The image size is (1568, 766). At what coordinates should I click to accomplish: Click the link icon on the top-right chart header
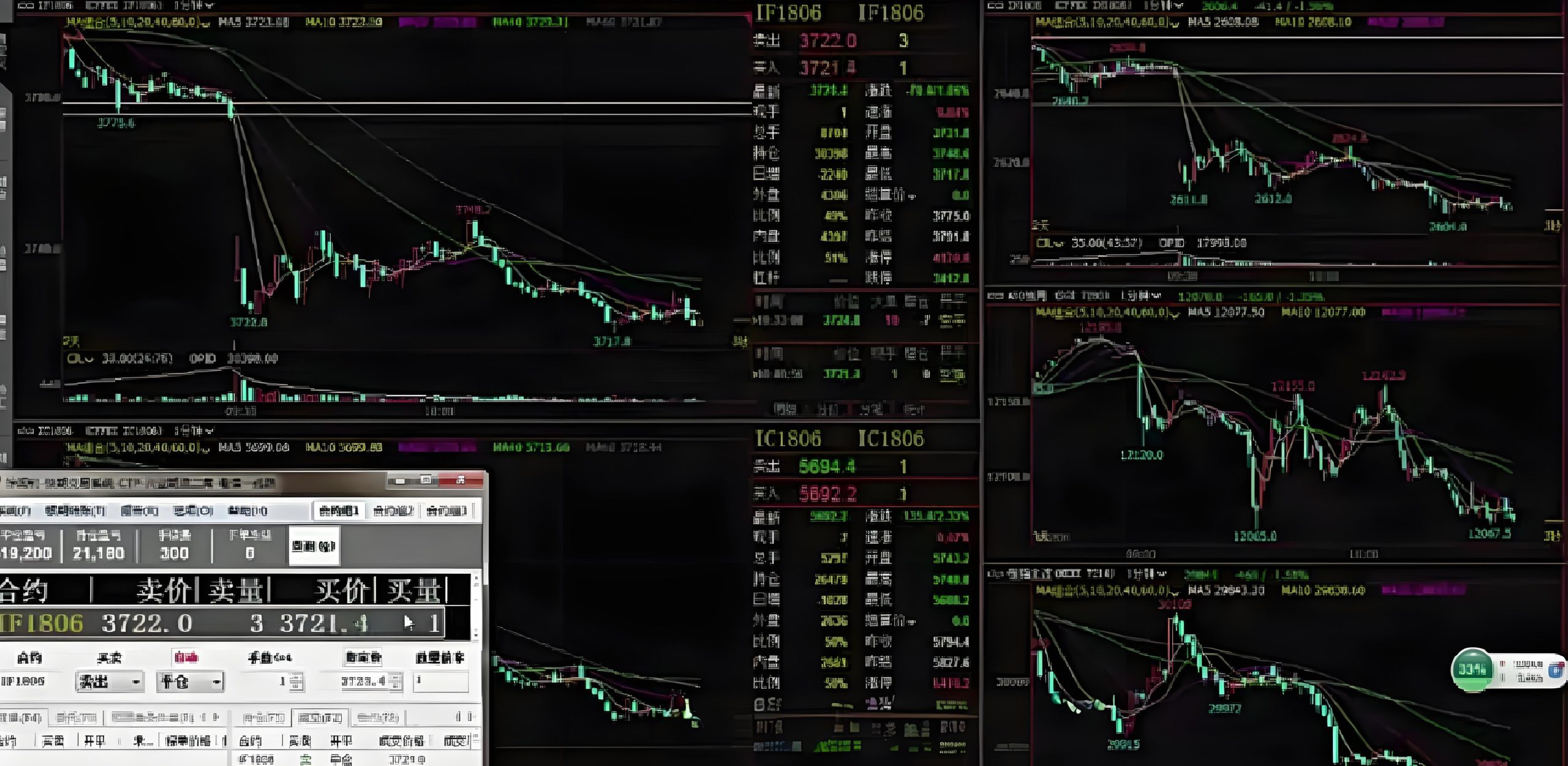pyautogui.click(x=995, y=6)
